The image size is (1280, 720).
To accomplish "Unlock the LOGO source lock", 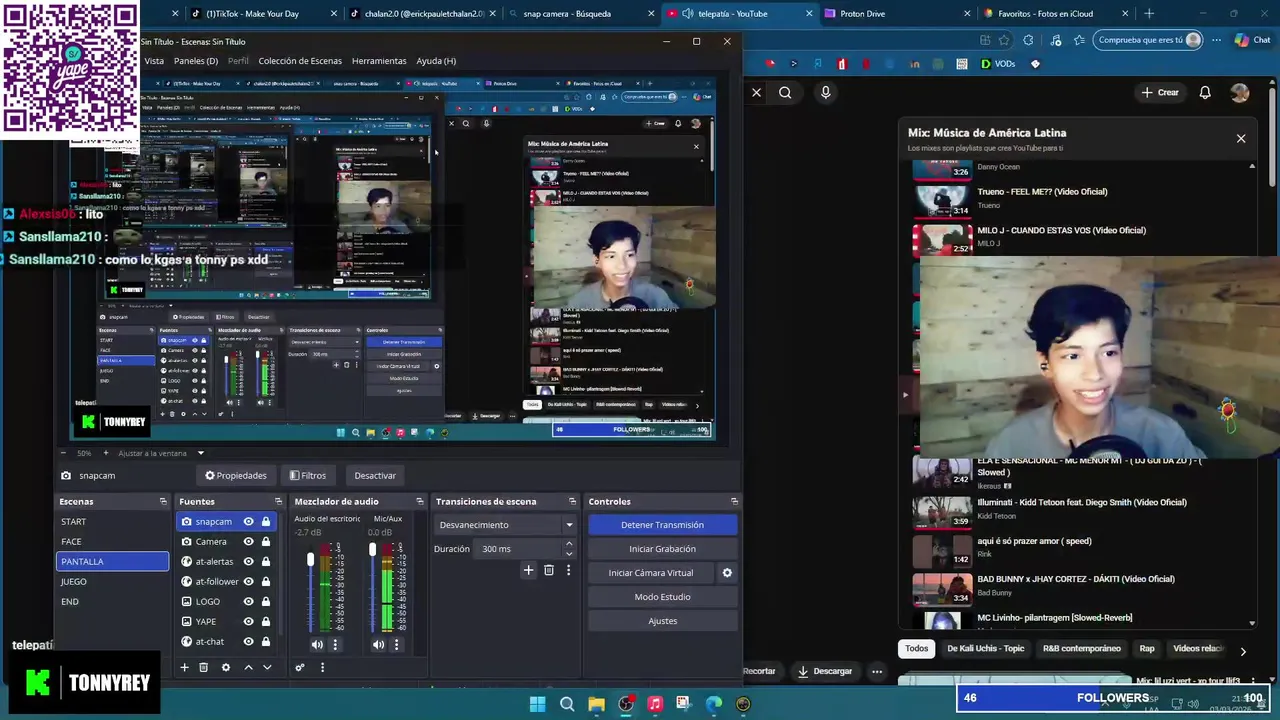I will click(266, 601).
